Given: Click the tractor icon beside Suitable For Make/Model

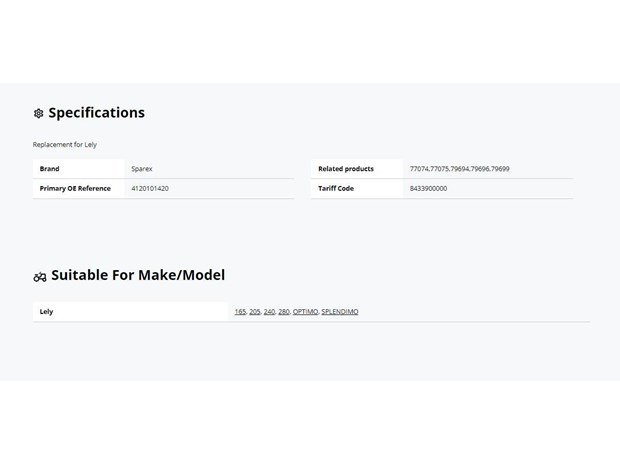Looking at the screenshot, I should (x=40, y=277).
